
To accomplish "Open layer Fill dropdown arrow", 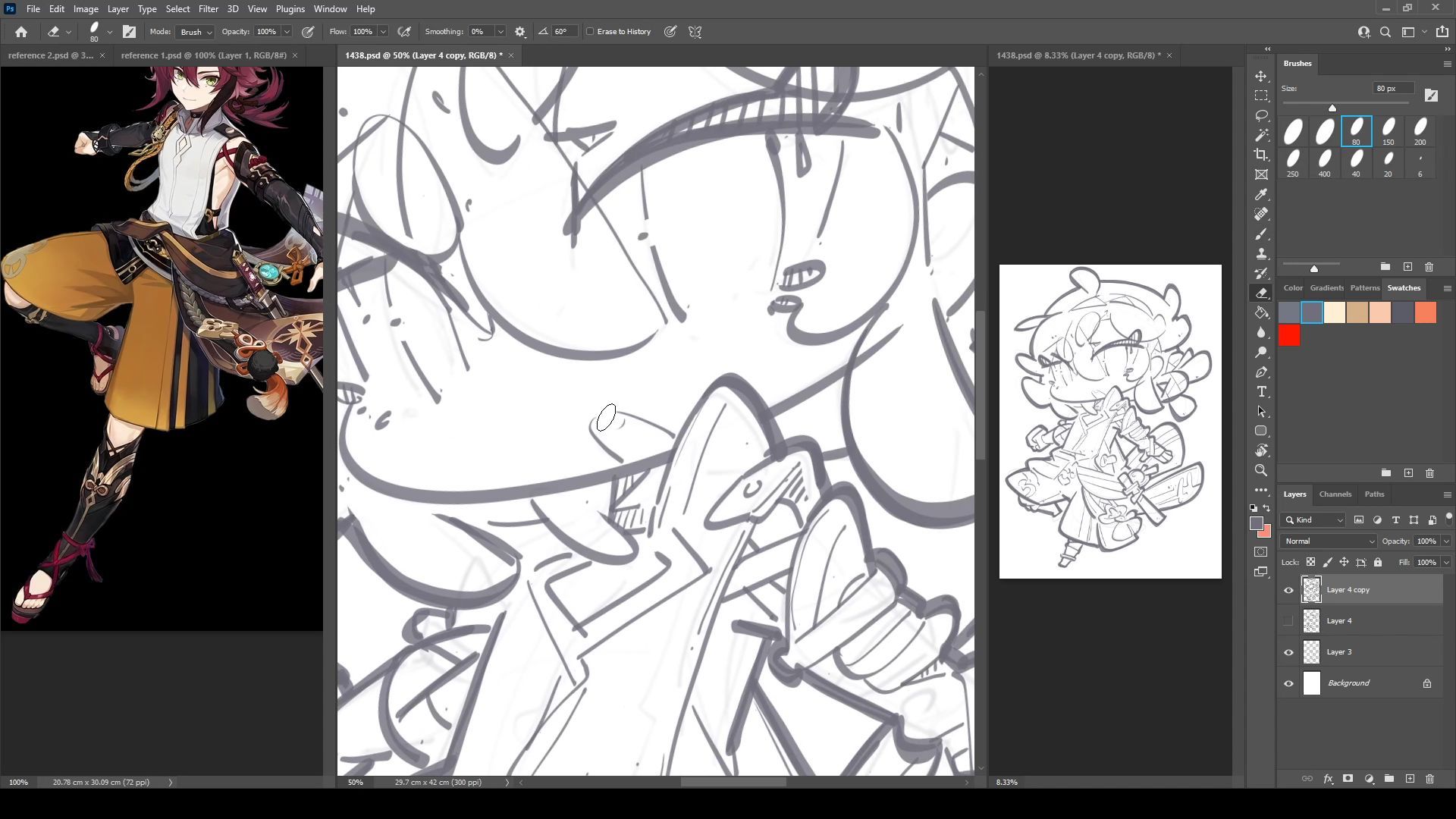I will [1446, 563].
